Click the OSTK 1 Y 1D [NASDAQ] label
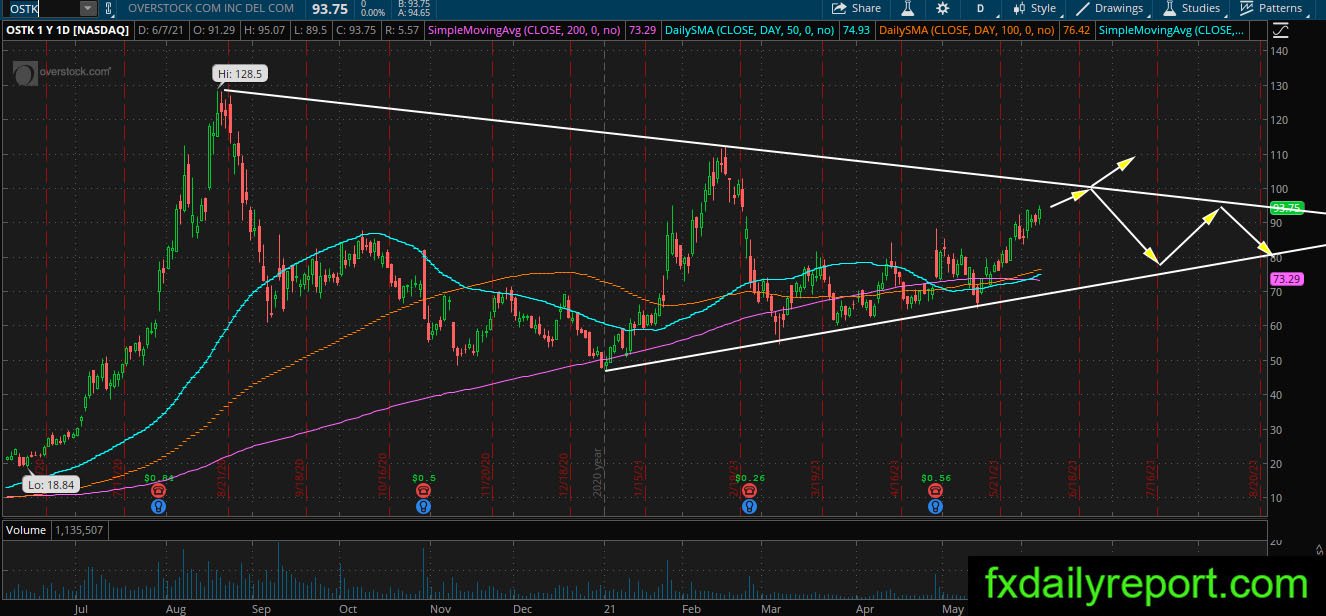1326x616 pixels. click(x=66, y=31)
